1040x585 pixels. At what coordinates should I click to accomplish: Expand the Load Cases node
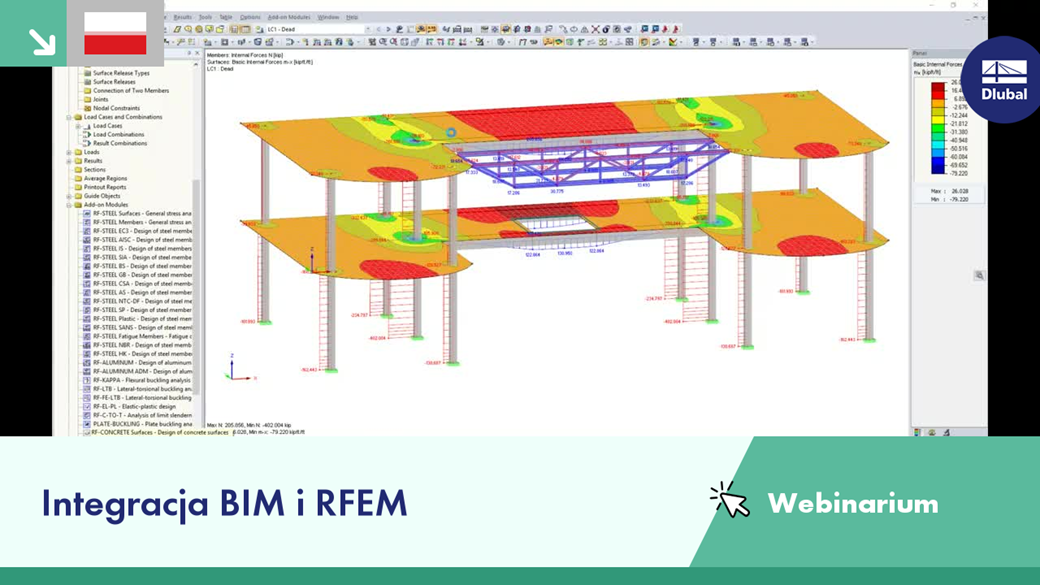pos(78,126)
